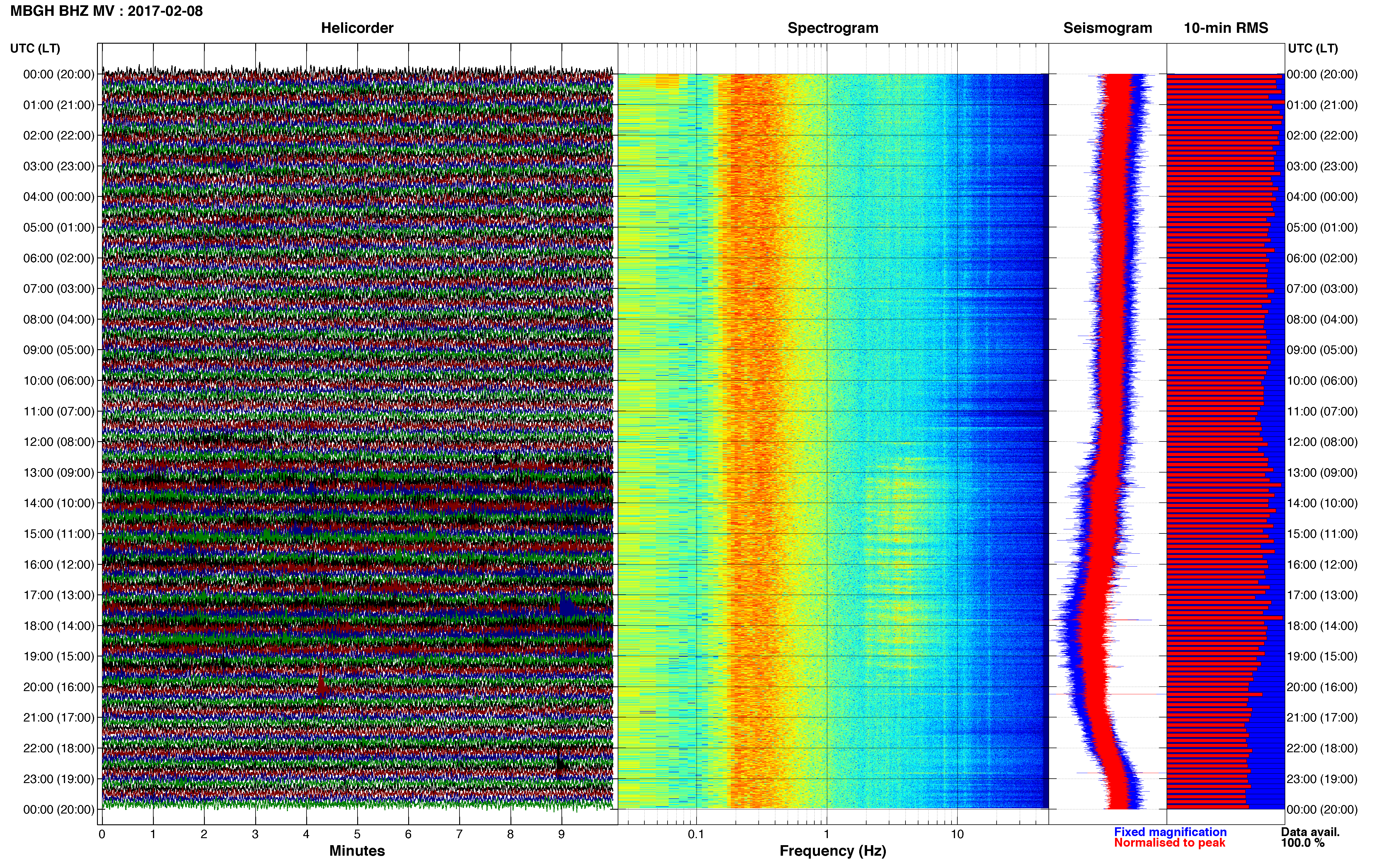Click the 'Seismogram' panel heading
Screen dimensions: 1389x868
[1108, 28]
